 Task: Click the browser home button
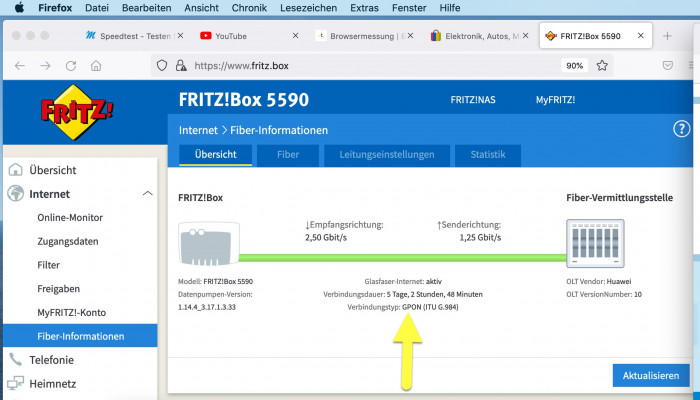(96, 66)
